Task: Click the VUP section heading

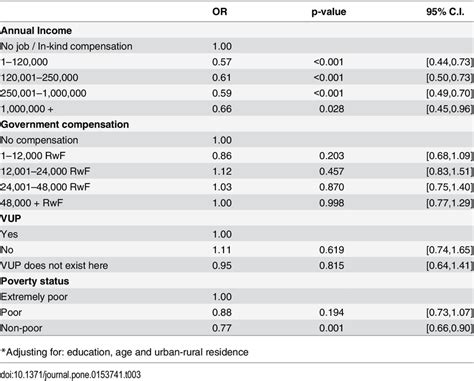Action: (11, 219)
